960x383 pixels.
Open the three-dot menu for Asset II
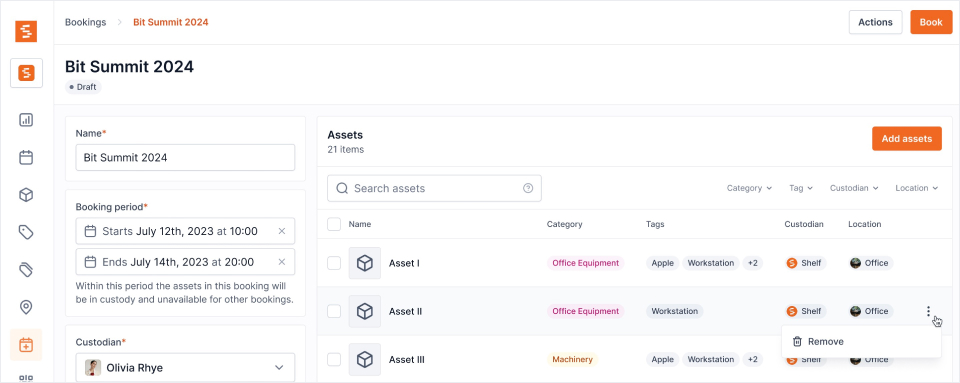pyautogui.click(x=928, y=311)
